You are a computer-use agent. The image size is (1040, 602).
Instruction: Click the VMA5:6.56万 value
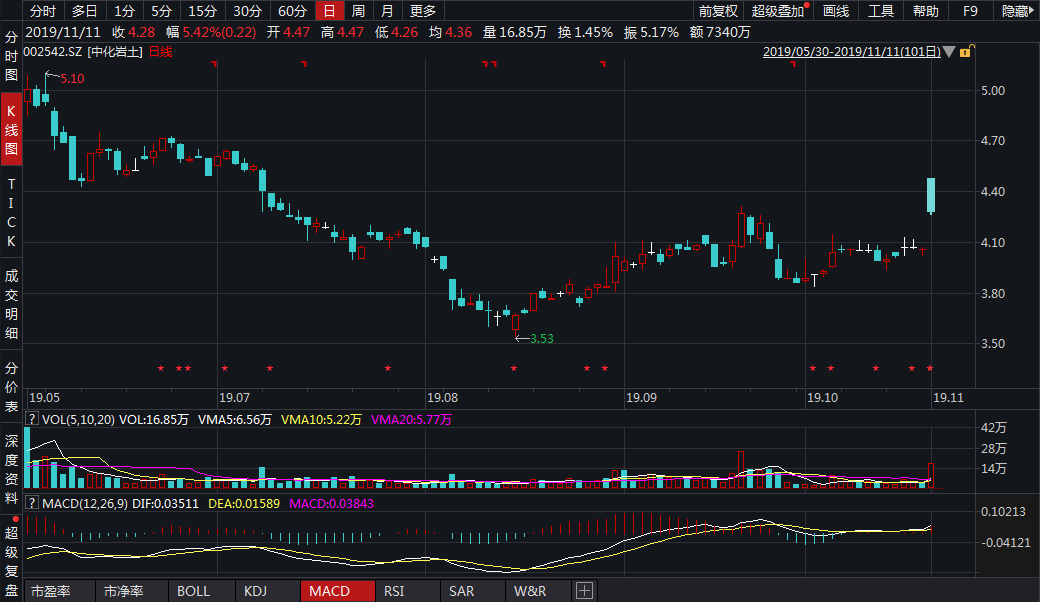(x=235, y=419)
